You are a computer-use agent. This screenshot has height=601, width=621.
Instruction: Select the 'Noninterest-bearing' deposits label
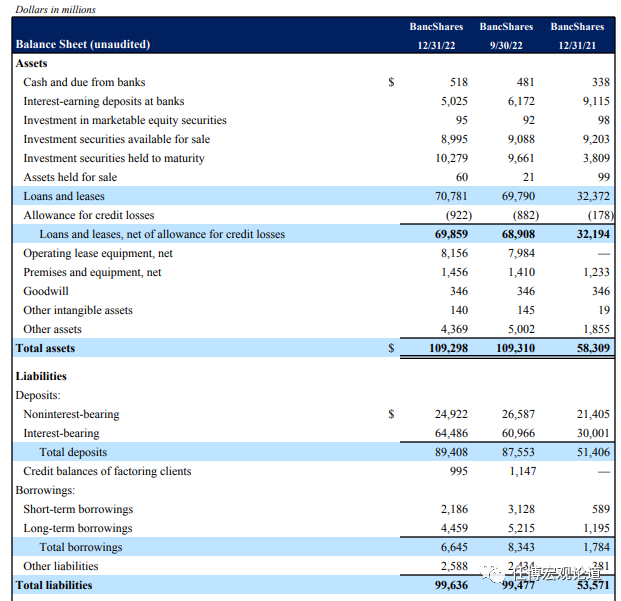(x=71, y=414)
